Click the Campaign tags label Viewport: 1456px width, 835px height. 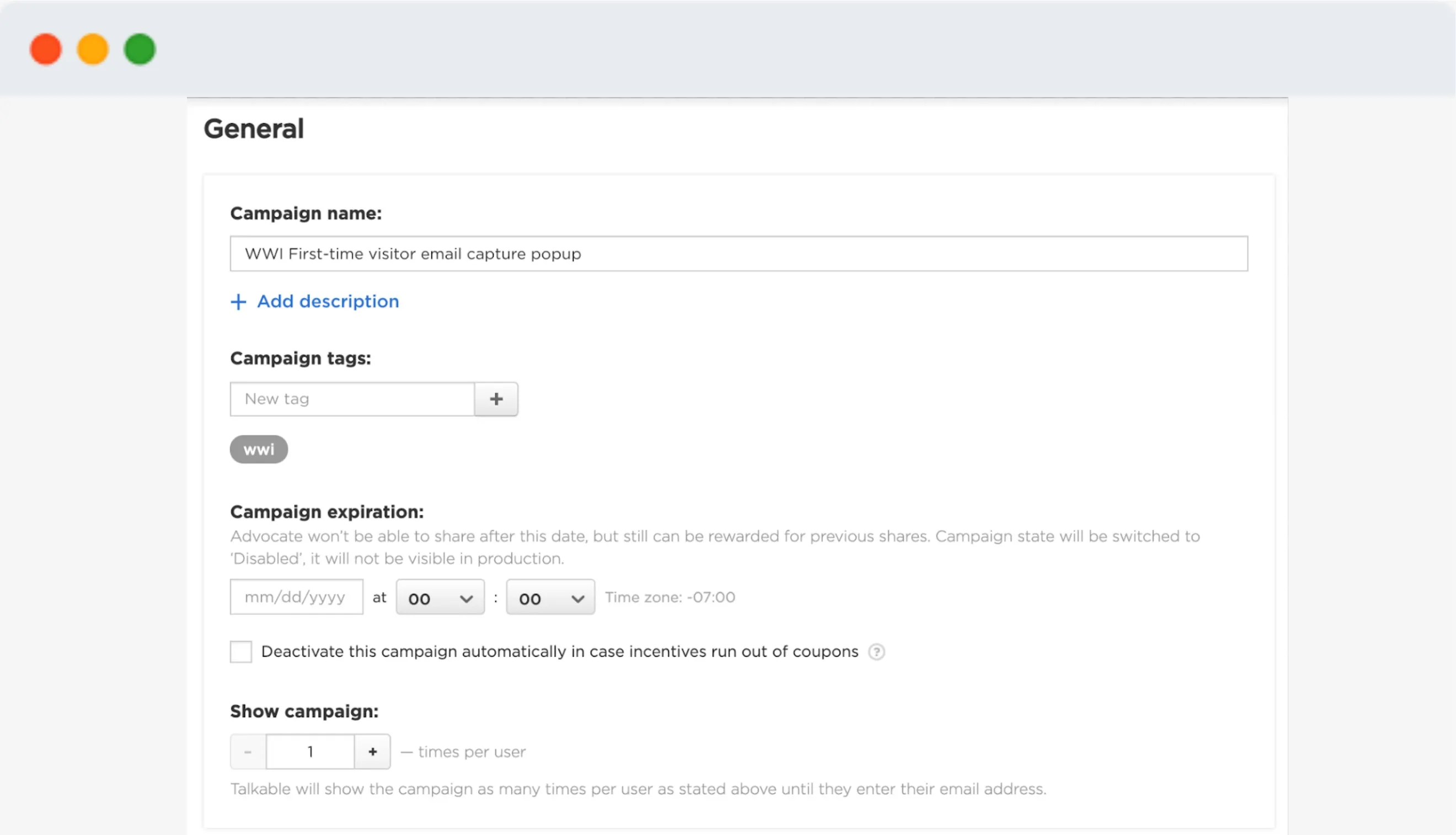pos(301,358)
